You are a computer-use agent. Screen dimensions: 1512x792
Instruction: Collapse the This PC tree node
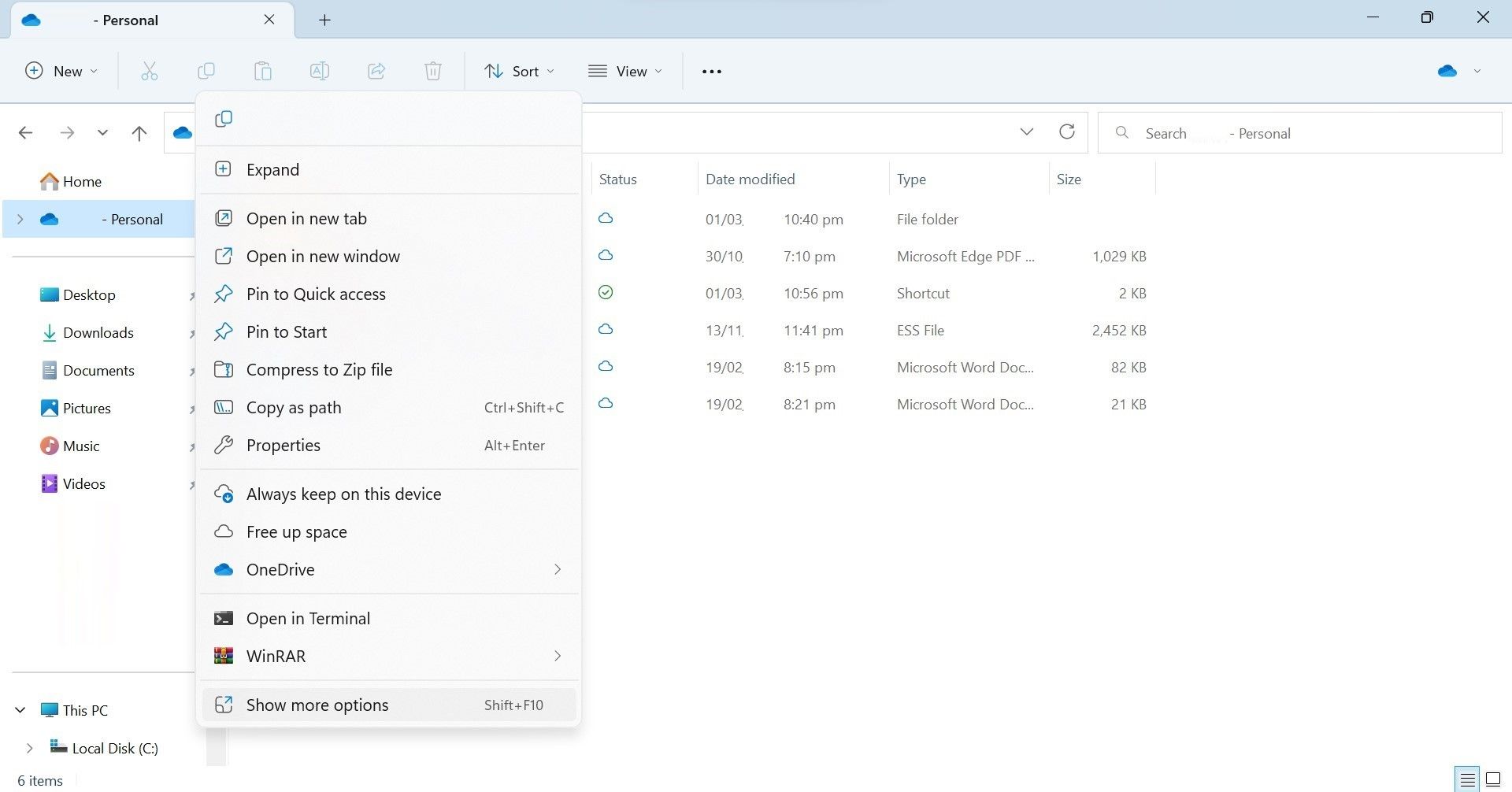click(x=20, y=710)
